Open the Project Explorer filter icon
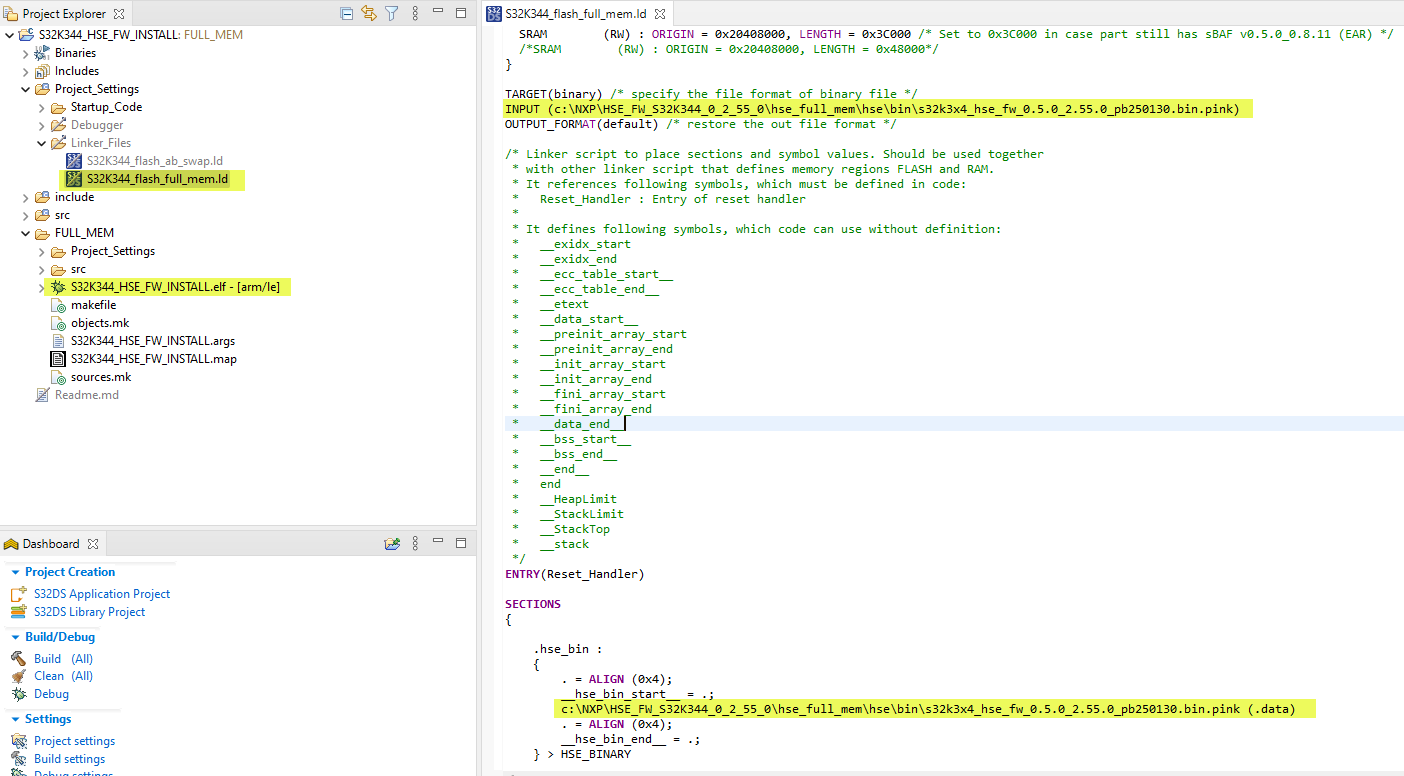 click(391, 13)
